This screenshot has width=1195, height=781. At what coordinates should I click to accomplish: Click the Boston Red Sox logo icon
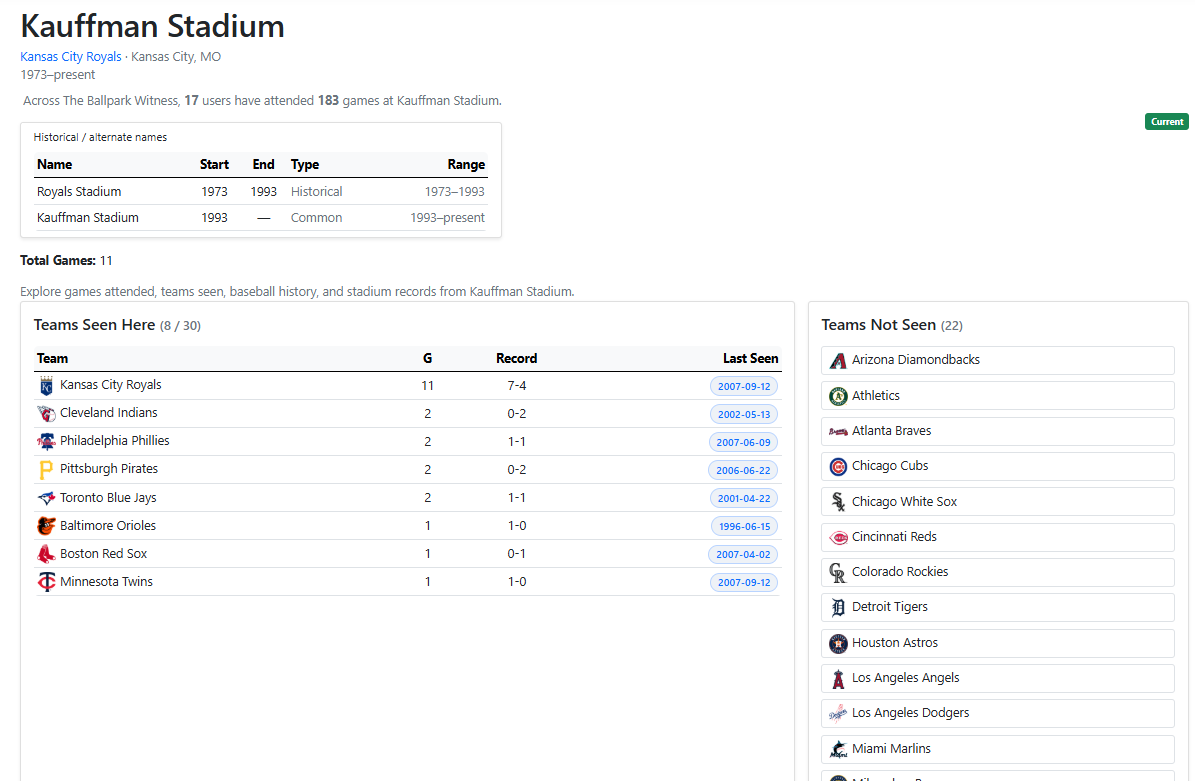[46, 554]
